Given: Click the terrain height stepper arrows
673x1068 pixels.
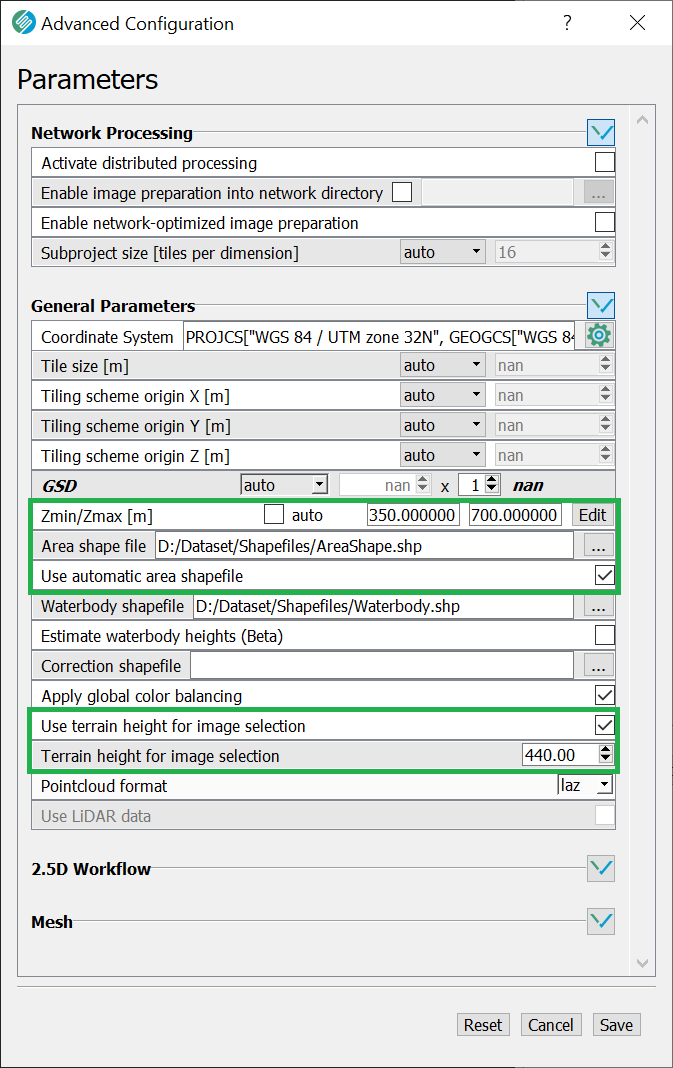Looking at the screenshot, I should click(x=606, y=754).
